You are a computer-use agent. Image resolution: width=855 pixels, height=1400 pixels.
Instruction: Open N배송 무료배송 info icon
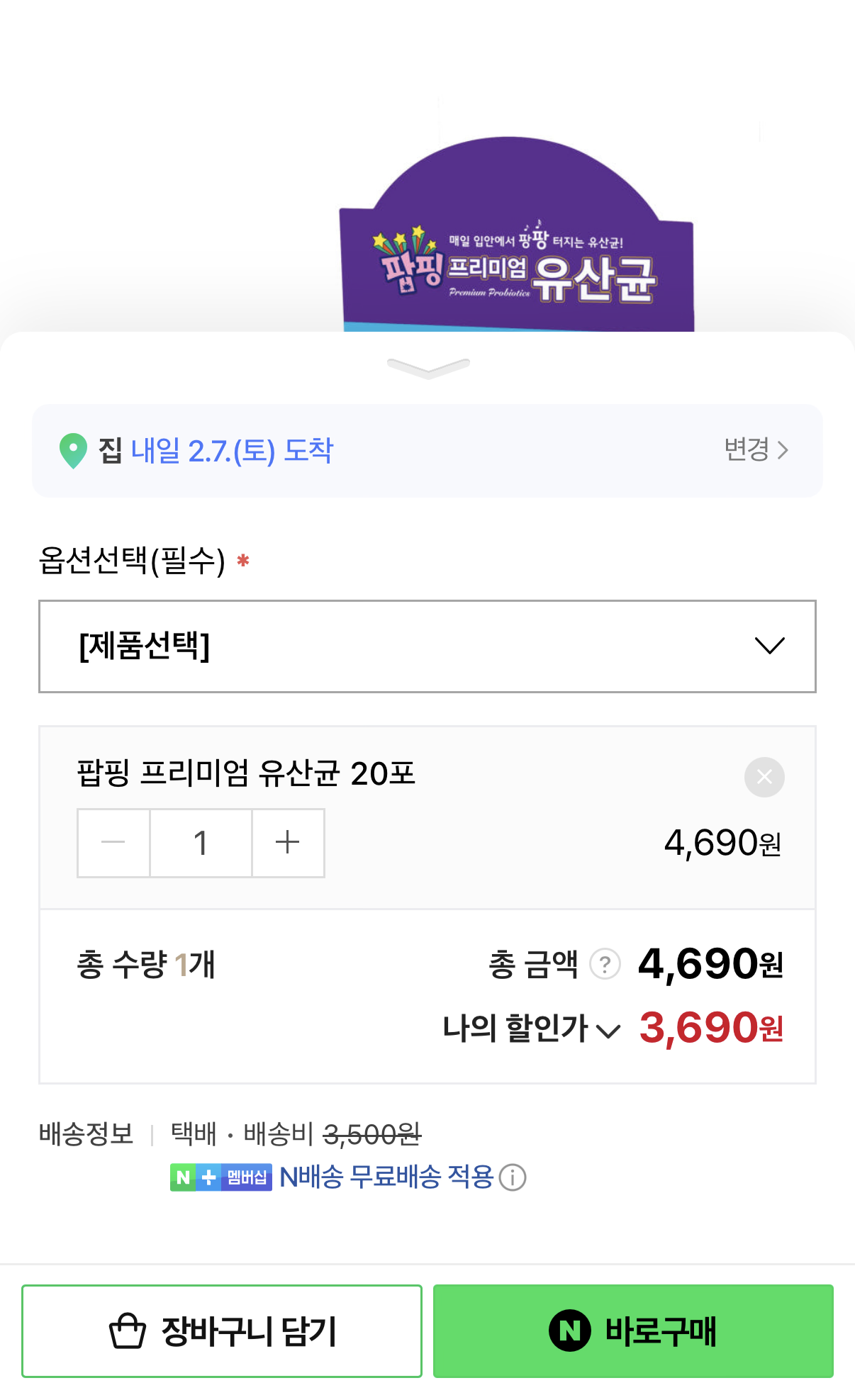click(513, 1177)
